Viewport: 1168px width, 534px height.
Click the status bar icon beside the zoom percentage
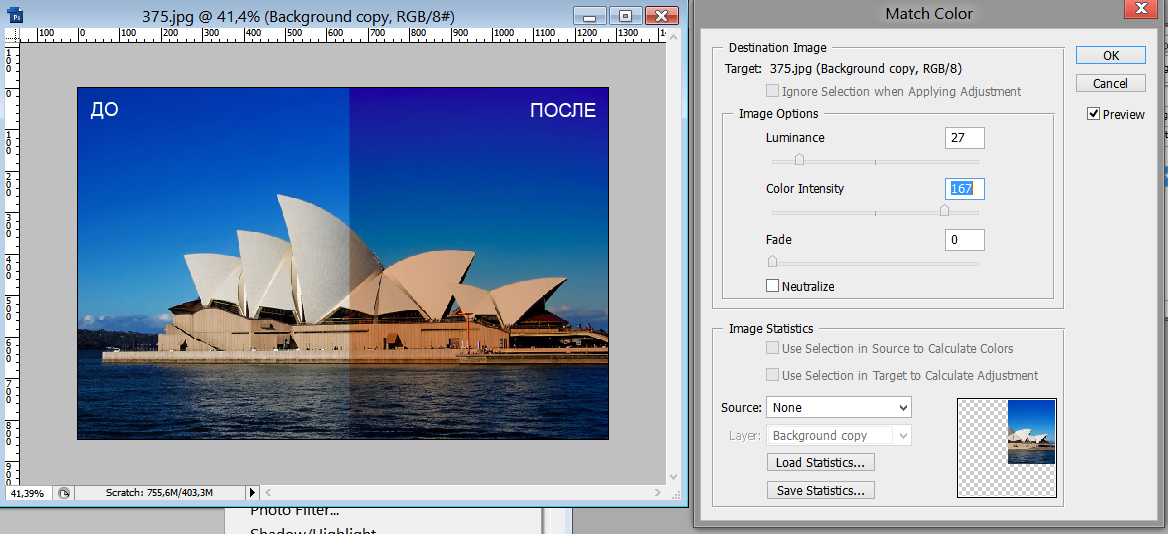64,493
